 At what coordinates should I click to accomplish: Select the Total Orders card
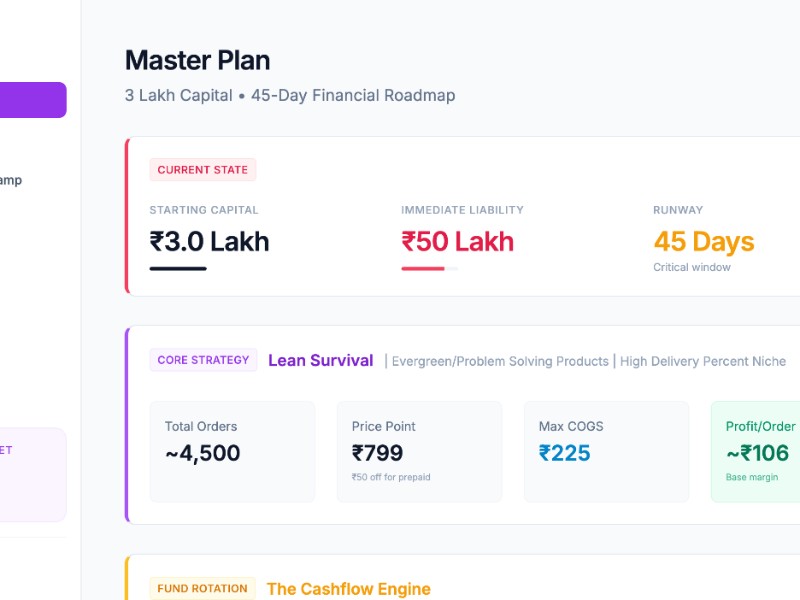point(232,452)
